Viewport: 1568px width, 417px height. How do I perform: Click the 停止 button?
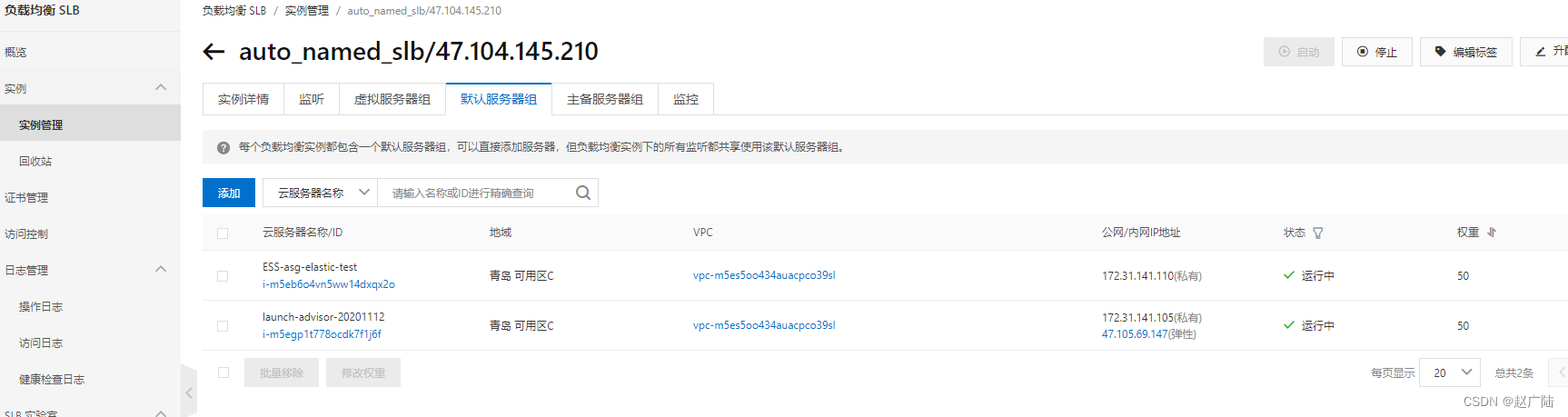click(1377, 52)
